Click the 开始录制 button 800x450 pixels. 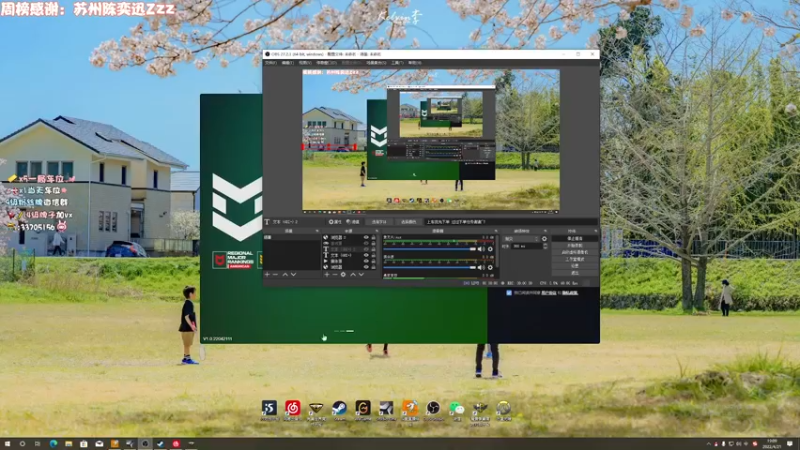pyautogui.click(x=575, y=245)
